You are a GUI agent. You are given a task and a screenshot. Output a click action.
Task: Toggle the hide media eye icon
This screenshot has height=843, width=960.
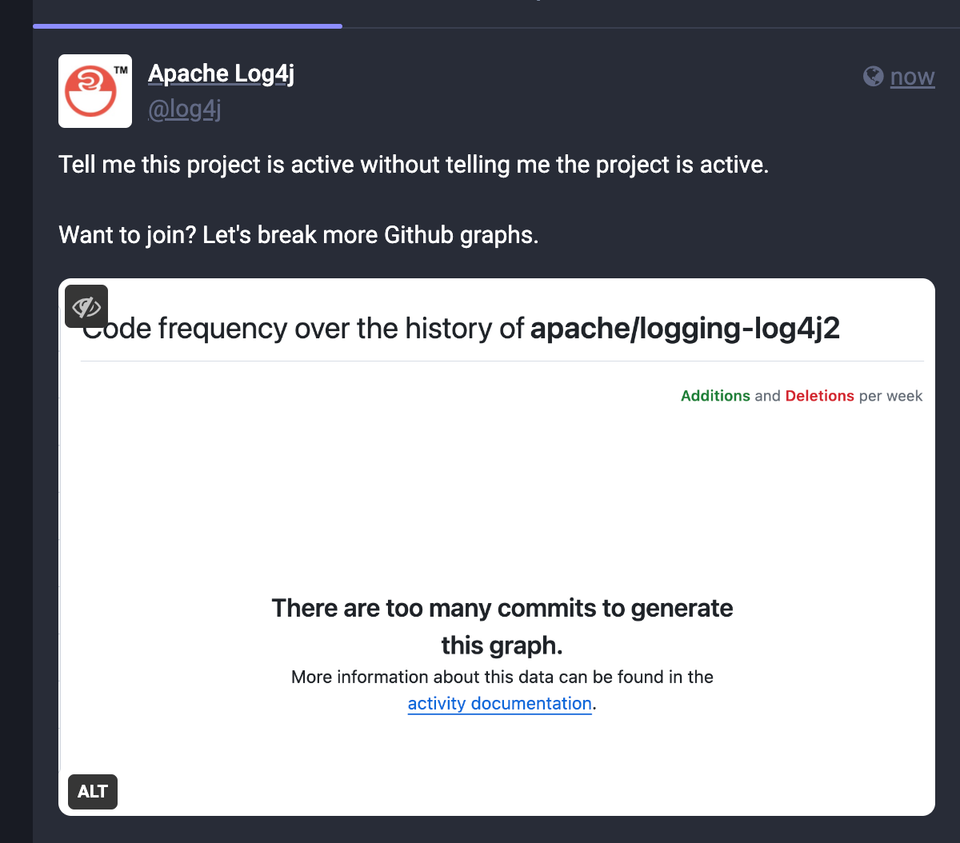[86, 306]
